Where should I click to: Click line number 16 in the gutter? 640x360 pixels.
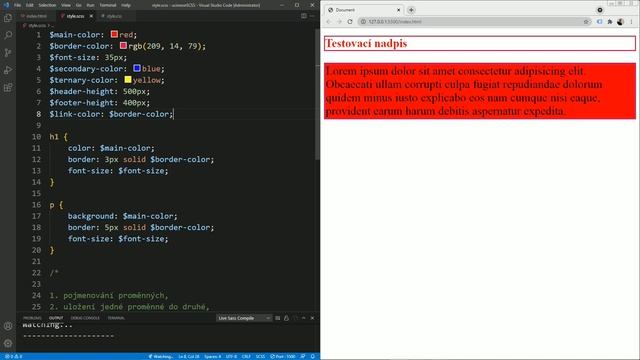click(36, 205)
